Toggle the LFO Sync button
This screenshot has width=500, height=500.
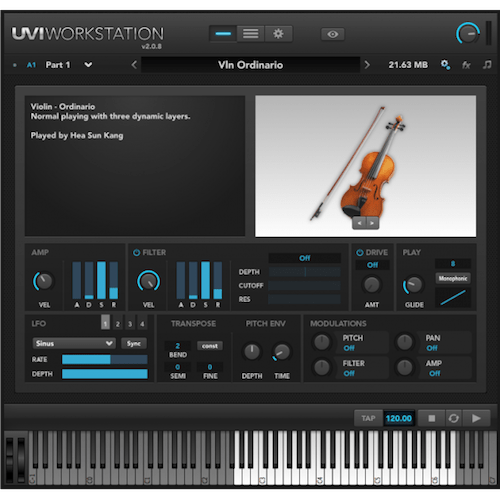[x=134, y=343]
